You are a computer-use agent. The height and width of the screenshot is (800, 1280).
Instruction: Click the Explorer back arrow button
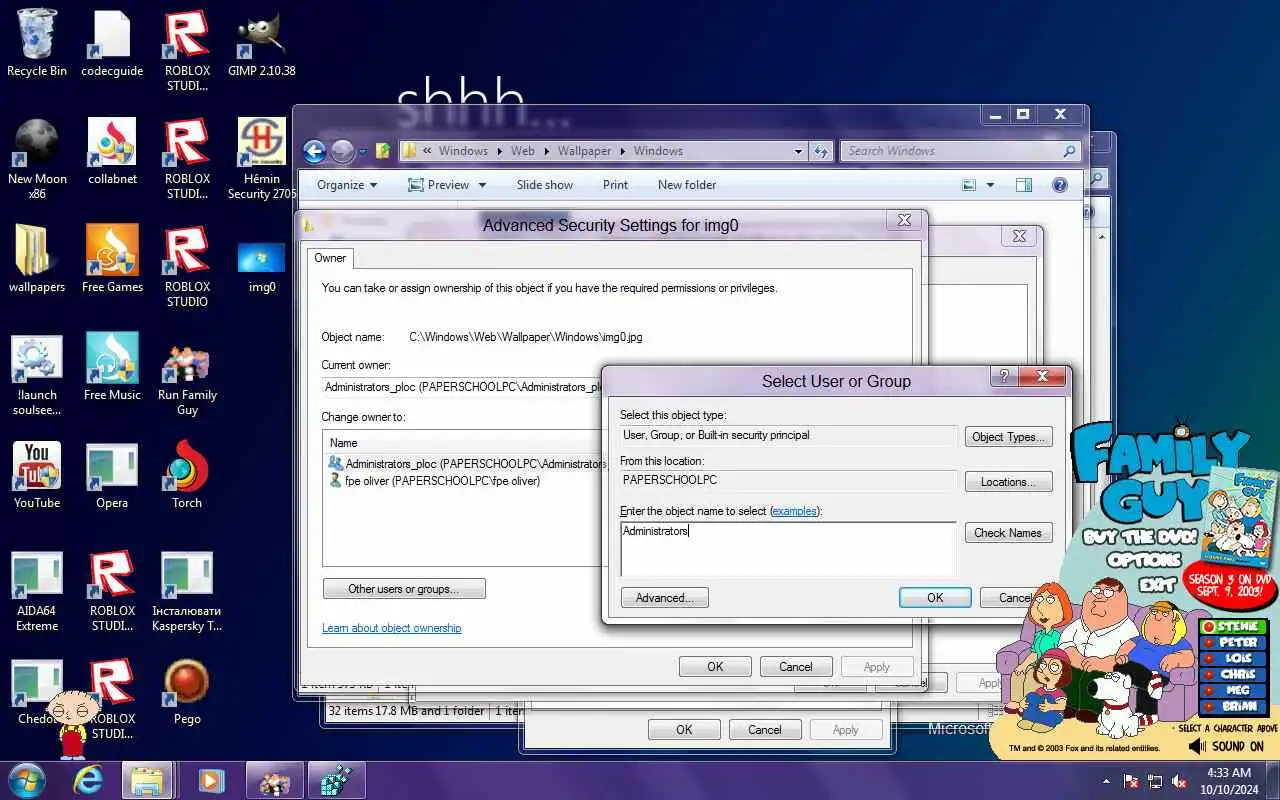click(x=315, y=151)
